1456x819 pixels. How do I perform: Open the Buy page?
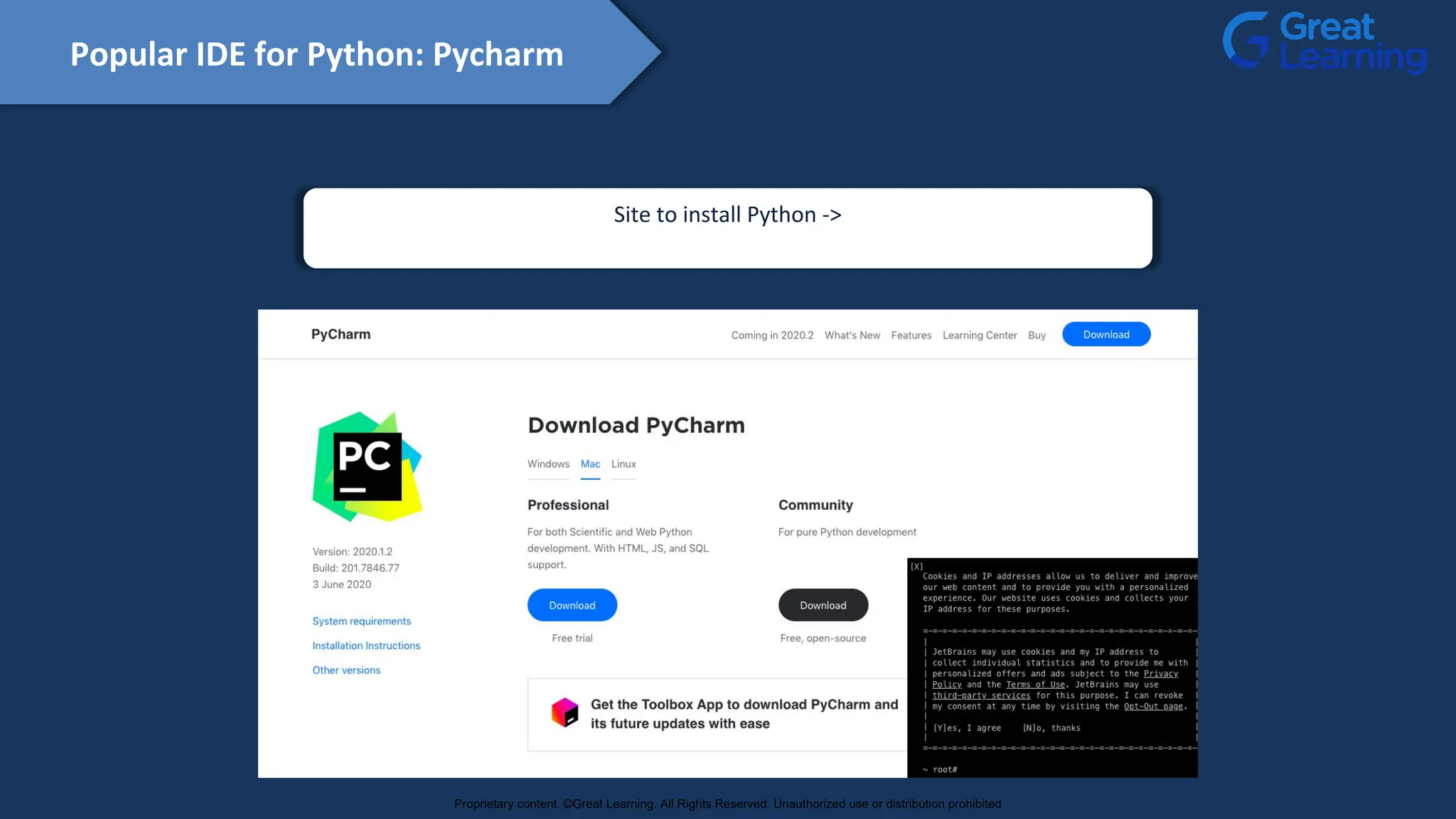pyautogui.click(x=1037, y=336)
